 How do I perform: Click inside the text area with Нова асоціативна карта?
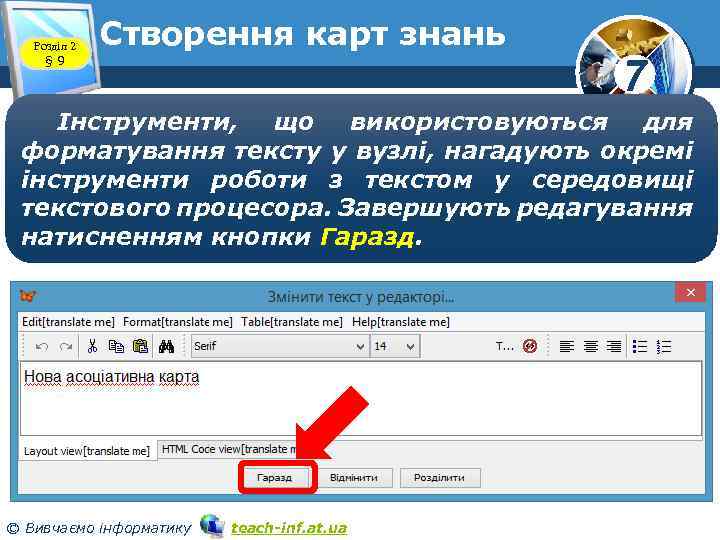click(361, 398)
